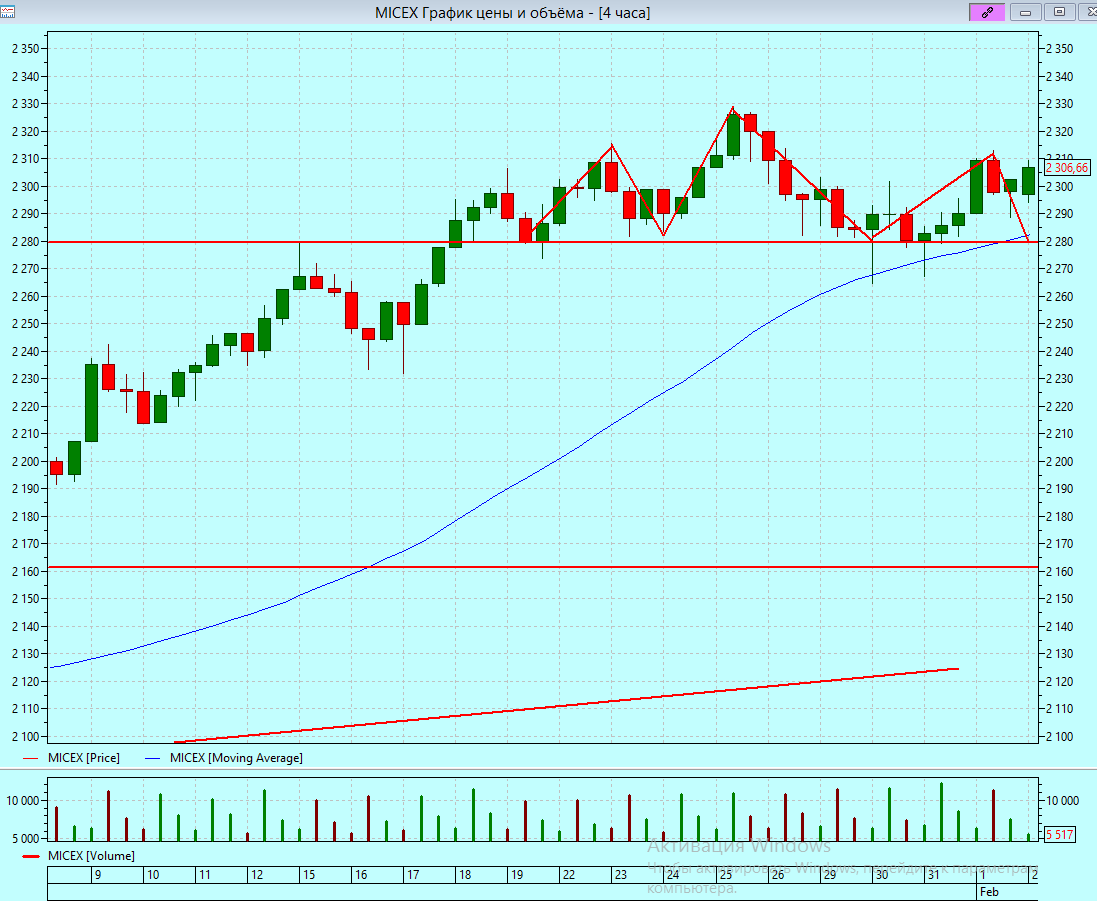Click '2 100' on the right price axis

click(1059, 737)
